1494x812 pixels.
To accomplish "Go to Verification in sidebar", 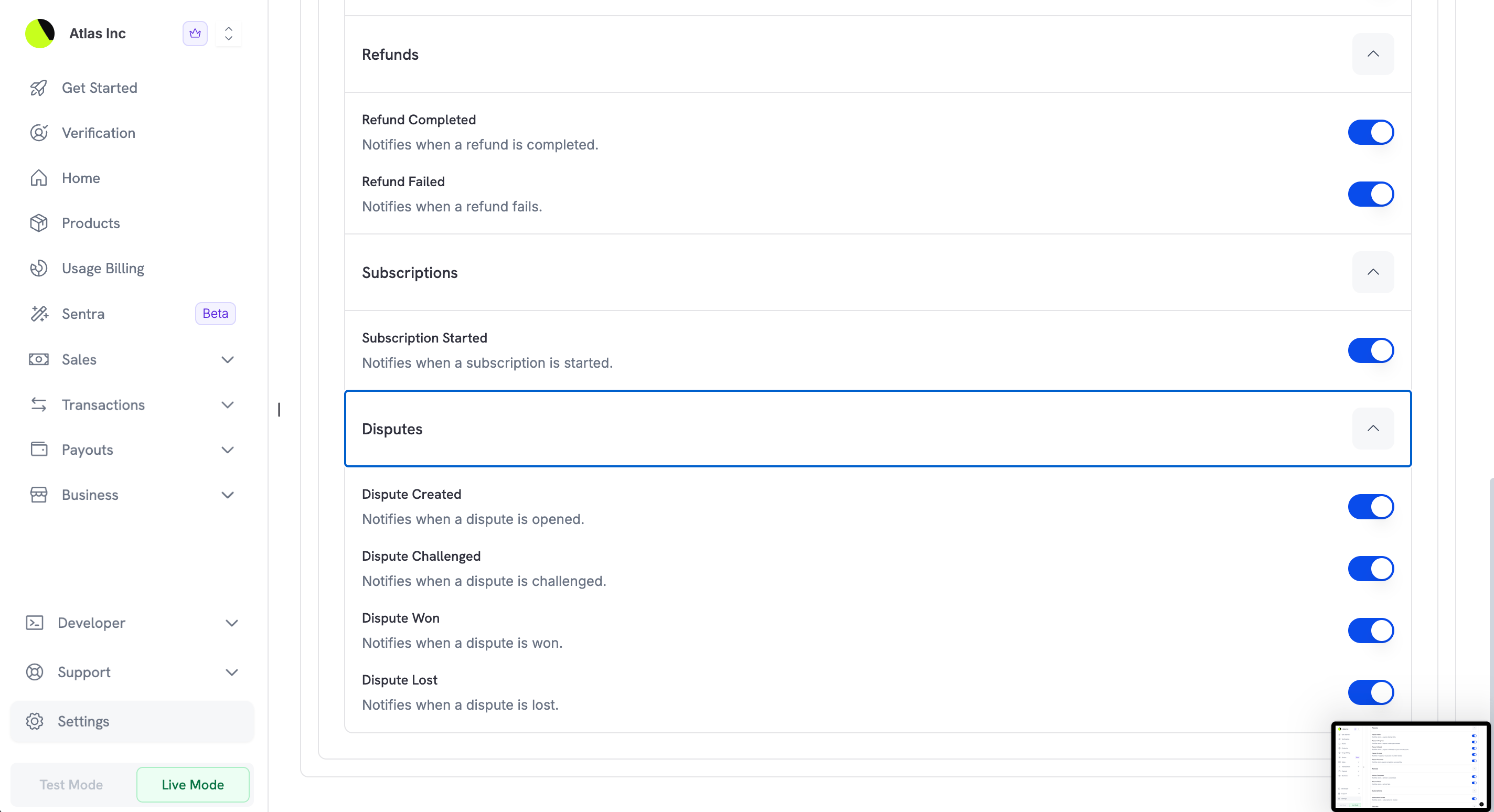I will (x=99, y=133).
